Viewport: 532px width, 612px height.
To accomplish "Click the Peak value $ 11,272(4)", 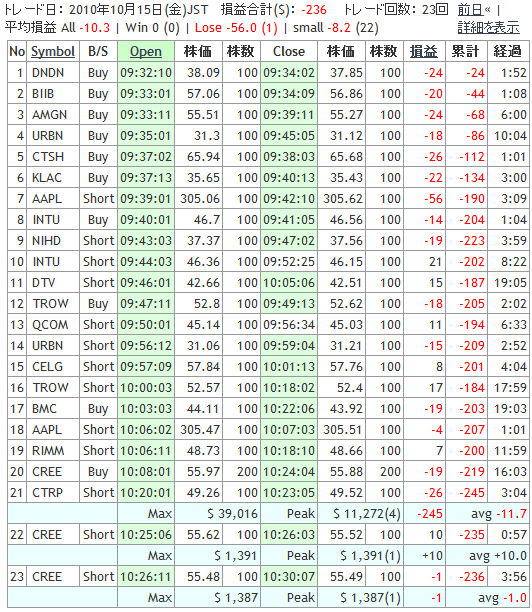I will coord(367,514).
